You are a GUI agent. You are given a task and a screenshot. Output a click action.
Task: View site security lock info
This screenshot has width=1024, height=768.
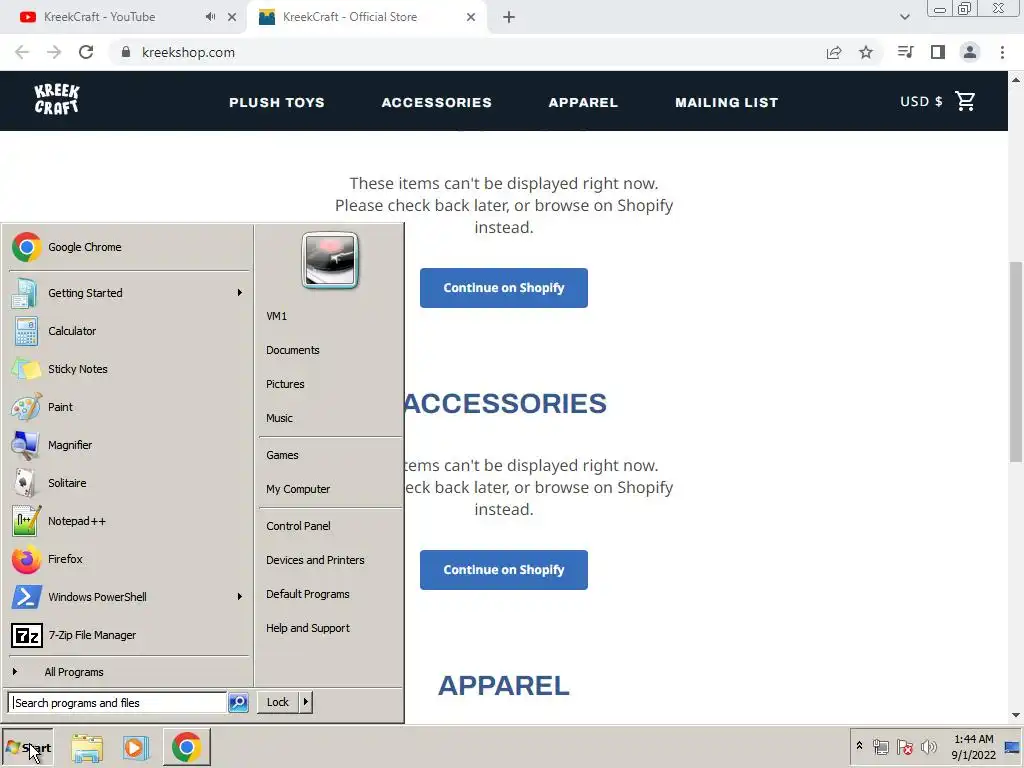126,52
